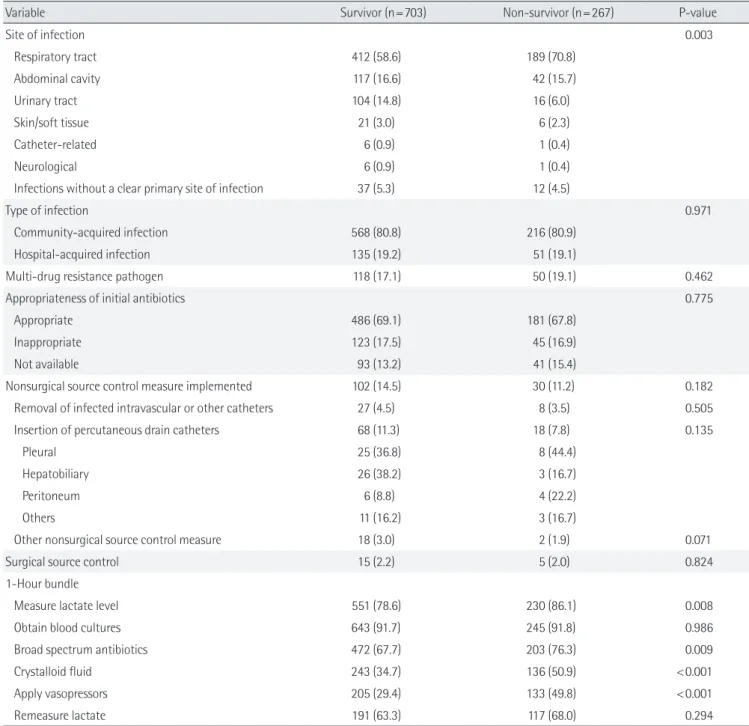Screen dimensions: 749x726
Task: Click the Non-survivor (n=267) column header
Action: 558,12
